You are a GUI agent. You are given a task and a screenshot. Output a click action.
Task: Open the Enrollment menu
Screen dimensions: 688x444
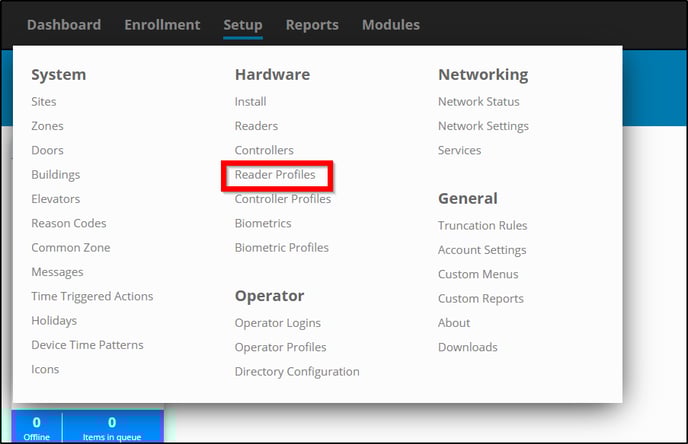pyautogui.click(x=162, y=25)
